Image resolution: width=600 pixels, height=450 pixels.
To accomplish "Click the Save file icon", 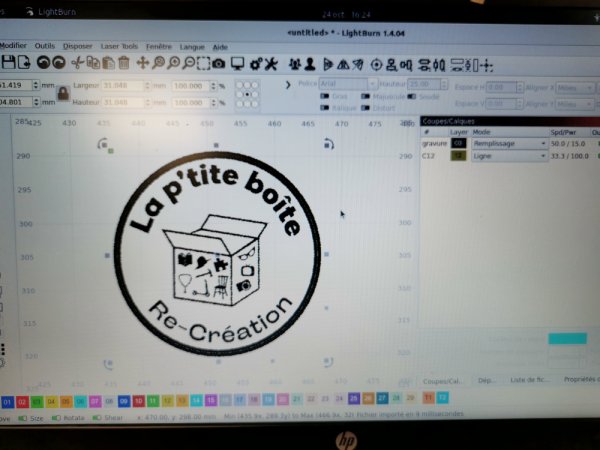I will click(x=8, y=63).
